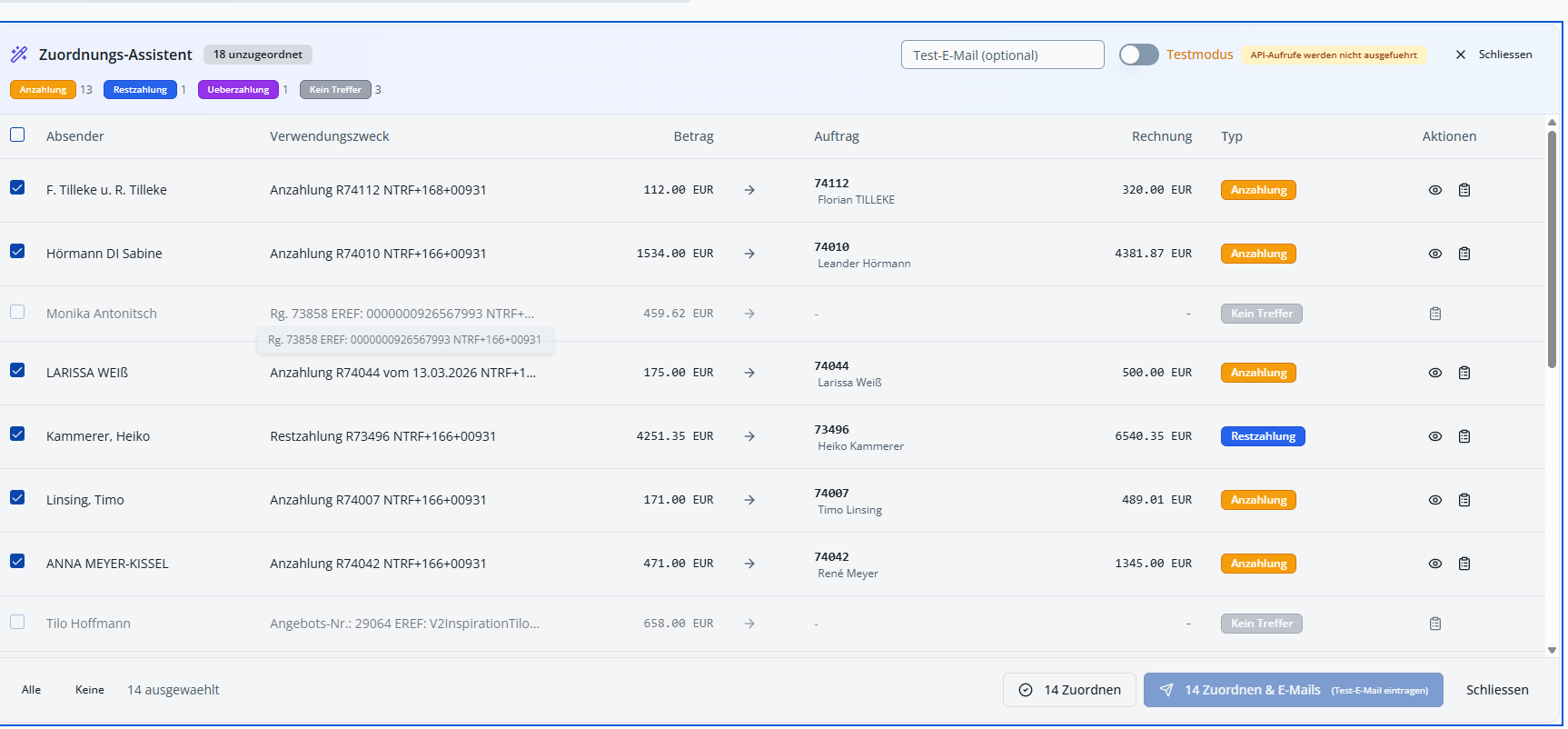Click the scroll-down arrow of the table scrollbar
Image resolution: width=1568 pixels, height=729 pixels.
click(x=1552, y=650)
